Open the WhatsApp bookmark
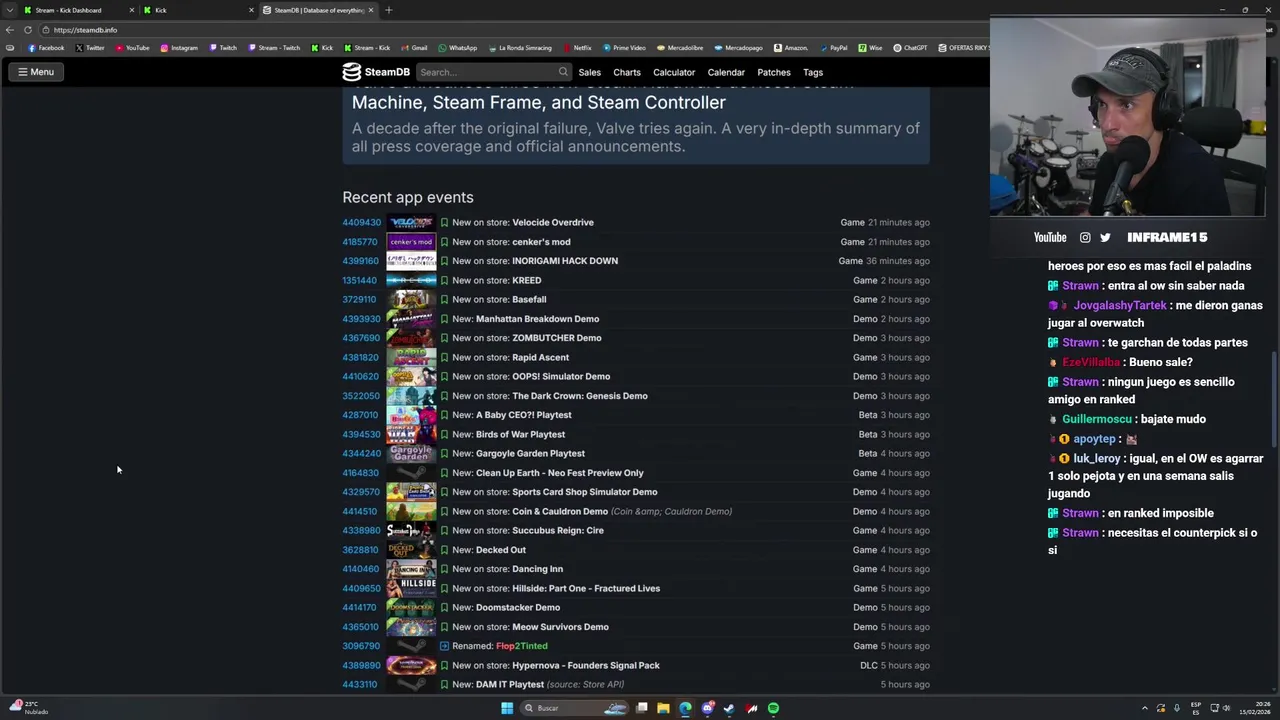The image size is (1280, 720). [x=458, y=48]
